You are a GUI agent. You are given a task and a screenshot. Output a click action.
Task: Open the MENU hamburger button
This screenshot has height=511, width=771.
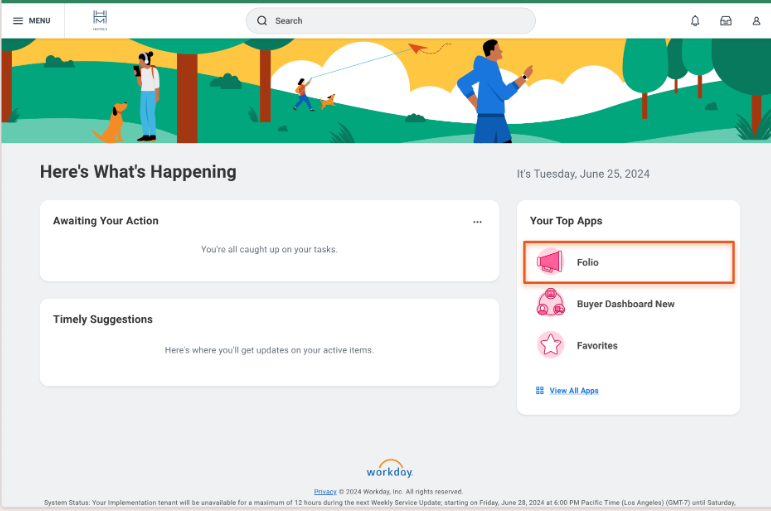pyautogui.click(x=31, y=21)
